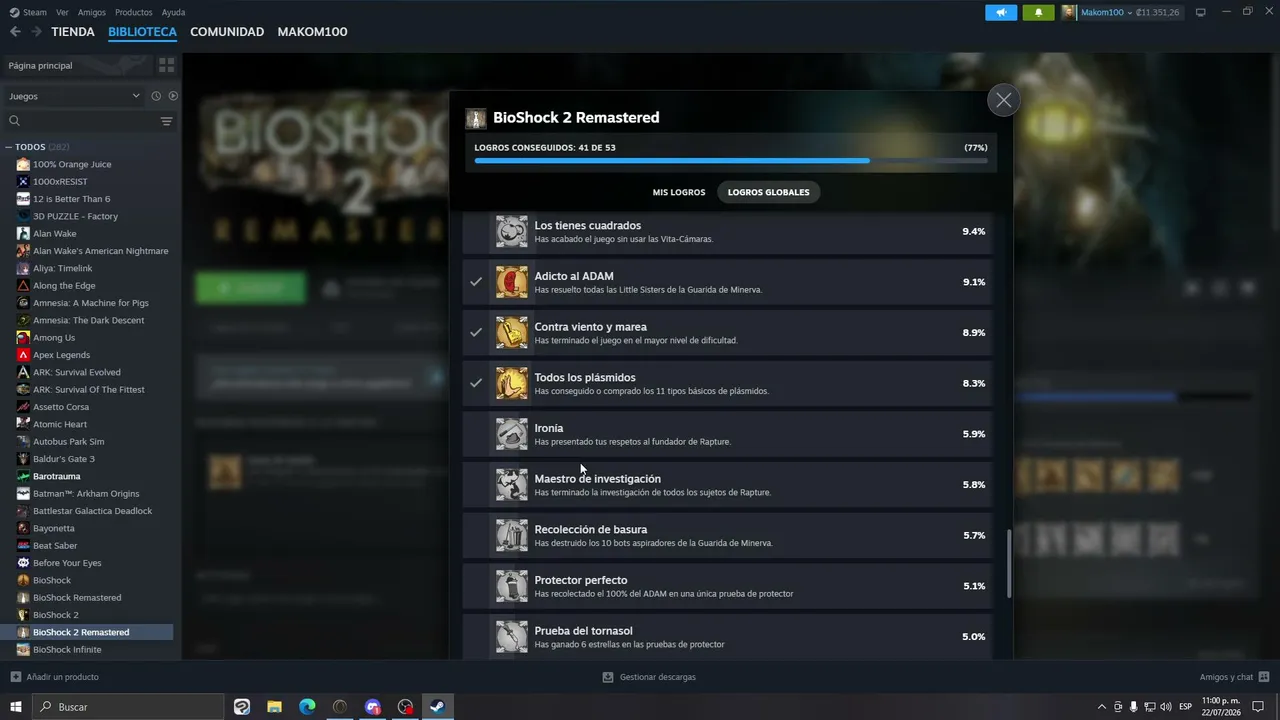Click the 'Adicto al ADAM' achievement icon
The image size is (1280, 720).
coord(511,282)
